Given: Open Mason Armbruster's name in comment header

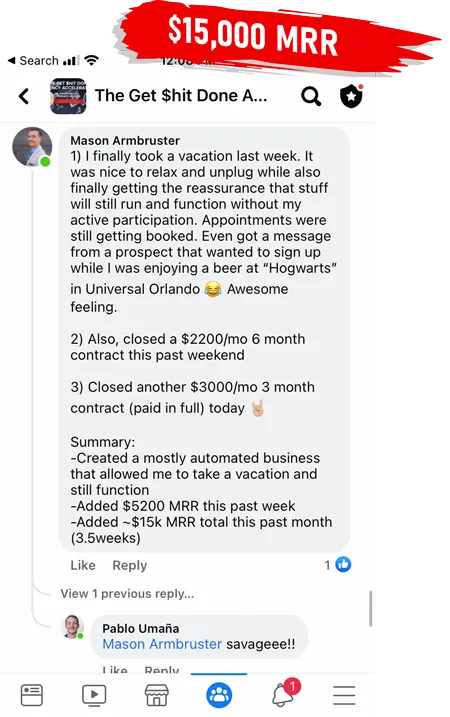Looking at the screenshot, I should click(x=125, y=140).
